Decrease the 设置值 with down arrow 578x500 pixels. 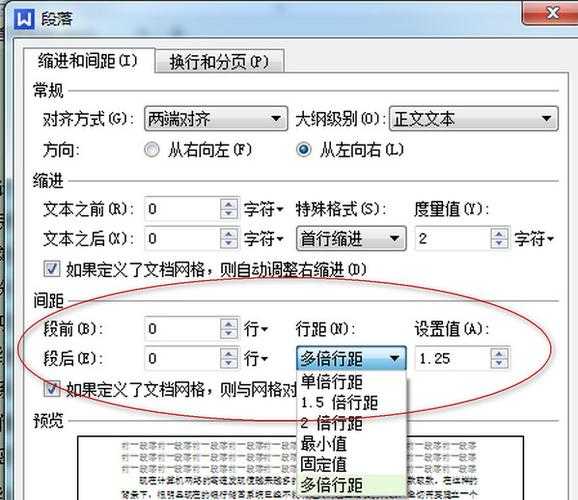click(499, 363)
